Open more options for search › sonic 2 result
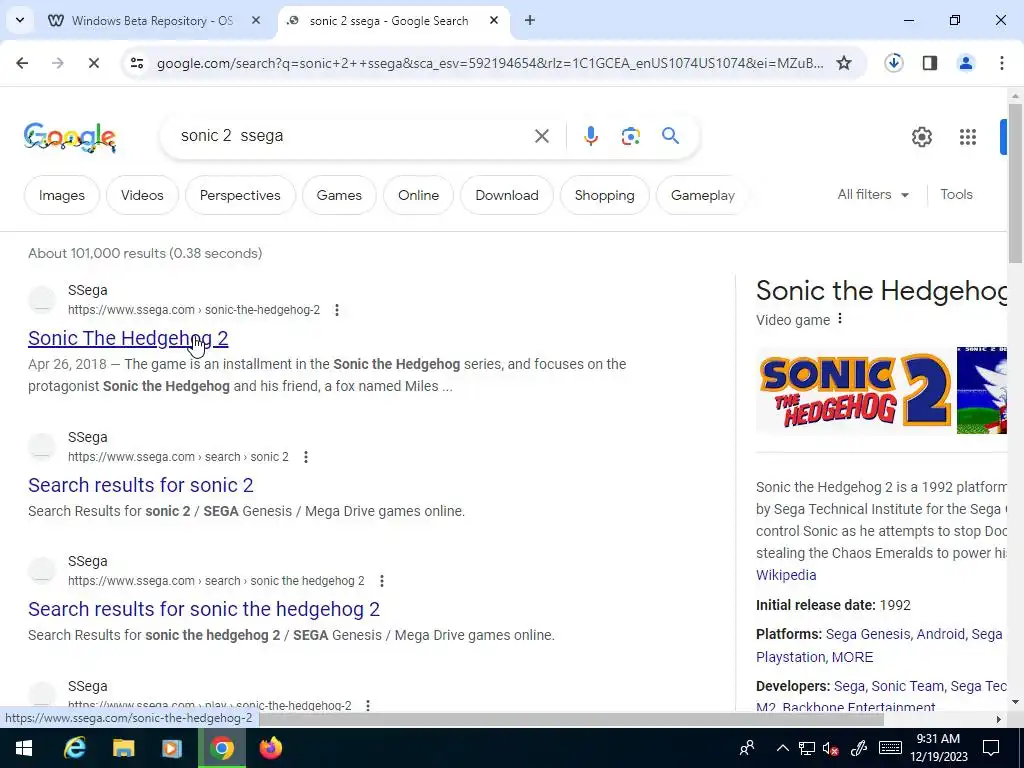 coord(306,457)
